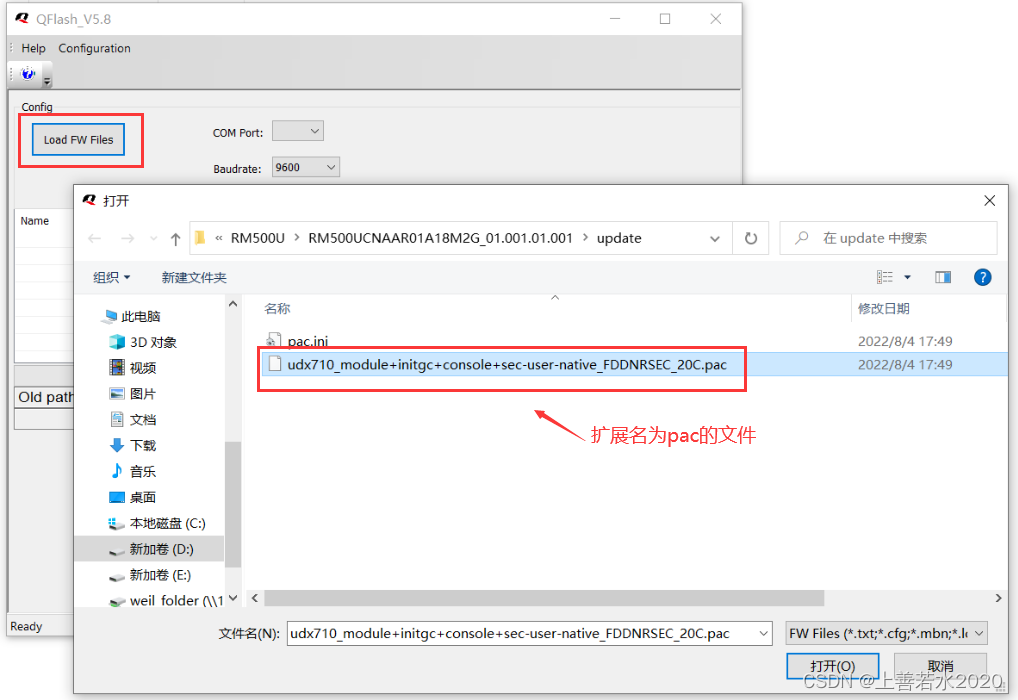Click RM500UCNAAR01A18M2G_01.001.01.001 breadcrumb

[440, 238]
